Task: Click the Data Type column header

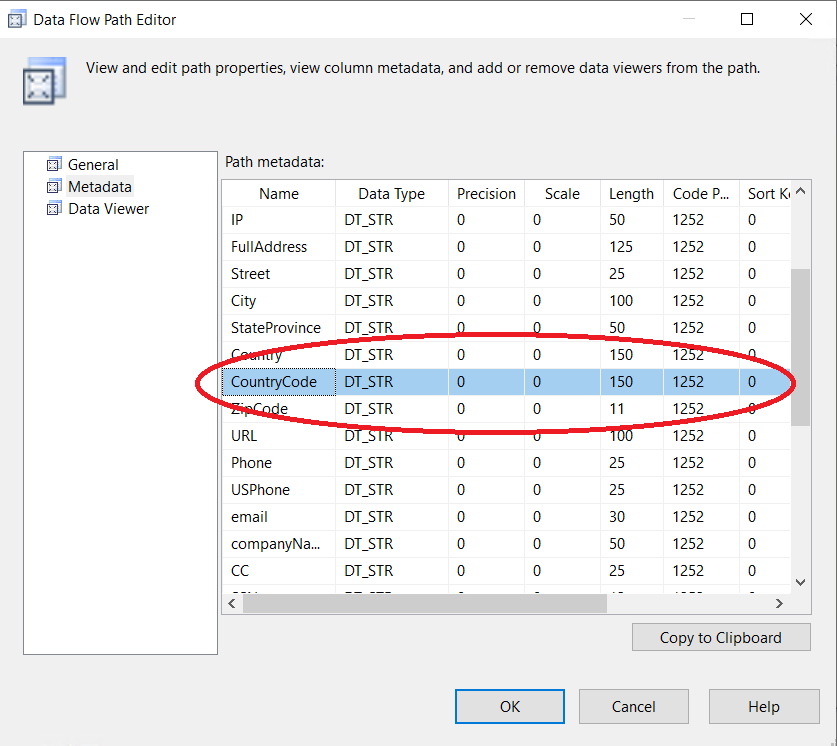Action: (391, 194)
